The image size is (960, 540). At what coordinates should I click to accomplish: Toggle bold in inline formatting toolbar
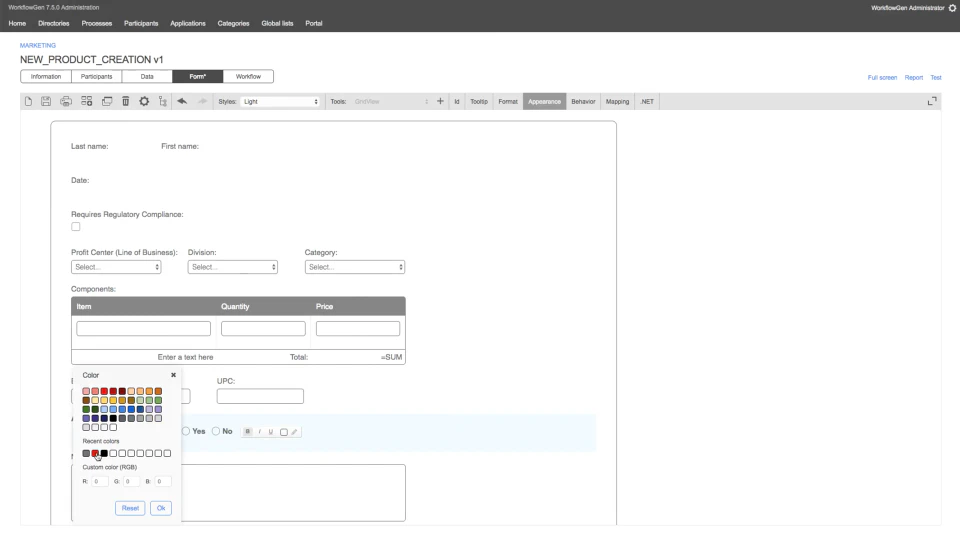pos(247,432)
